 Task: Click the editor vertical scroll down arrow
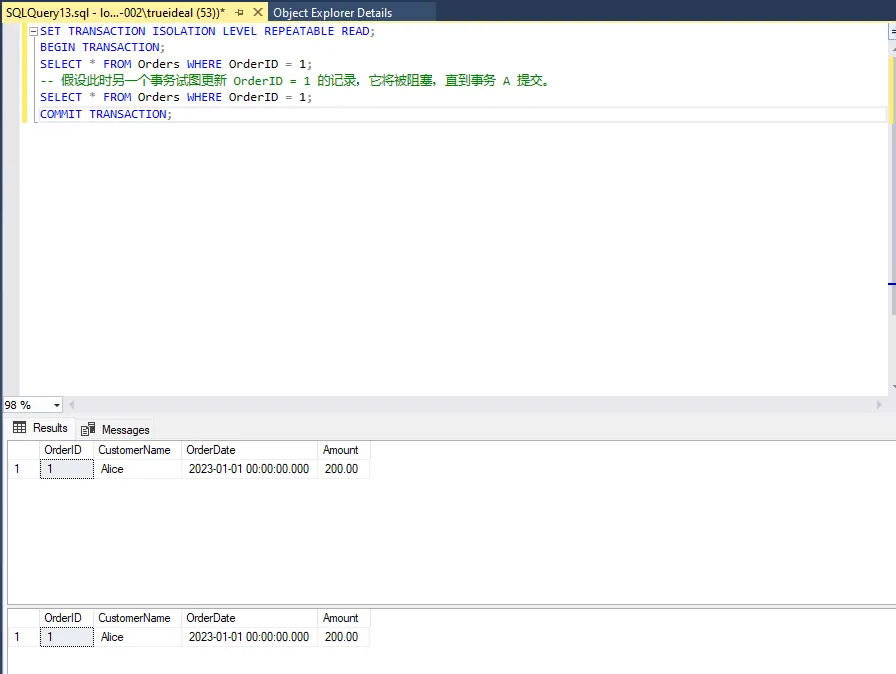click(x=891, y=386)
